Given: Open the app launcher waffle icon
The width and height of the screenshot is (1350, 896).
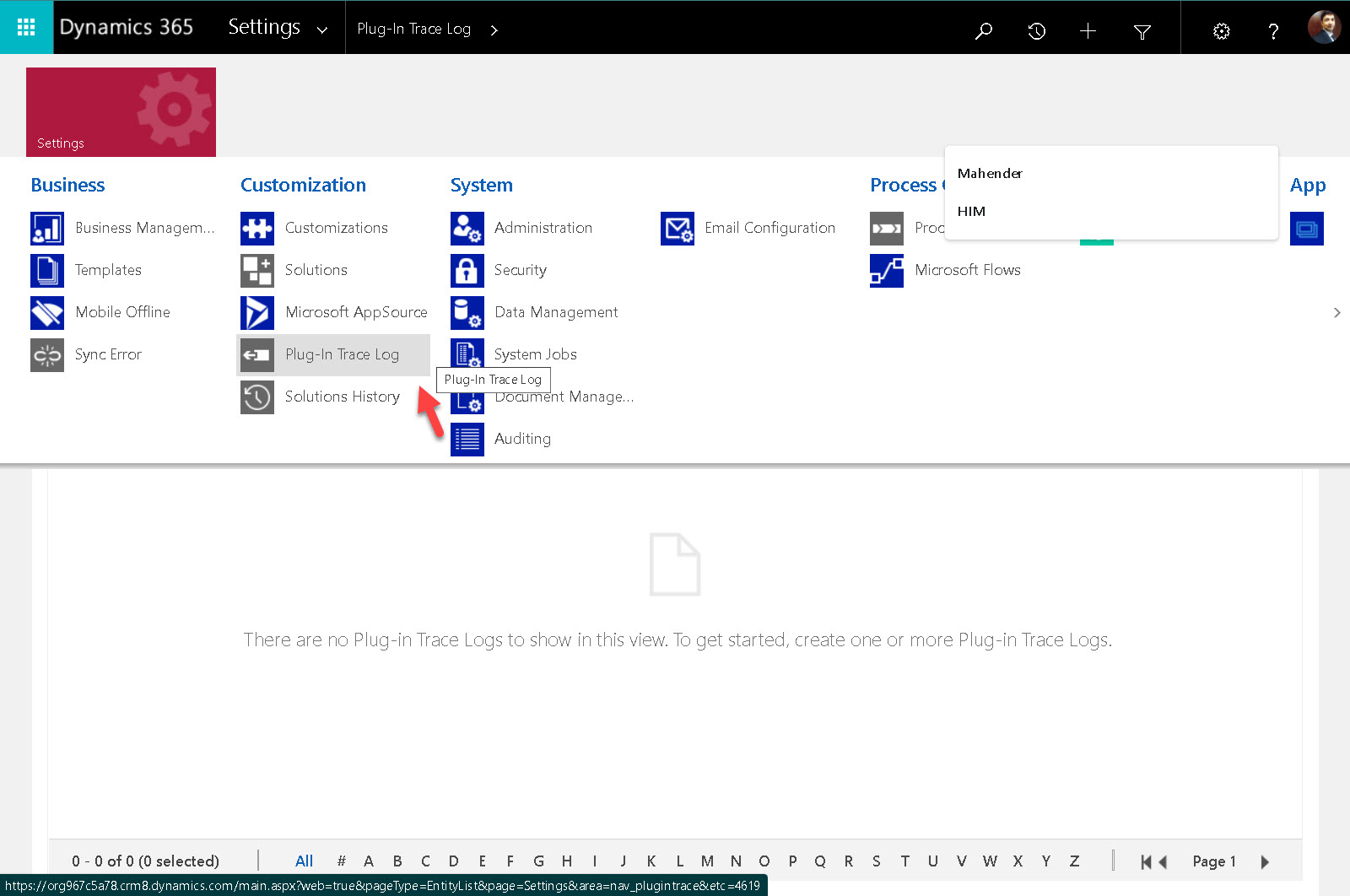Looking at the screenshot, I should click(26, 27).
